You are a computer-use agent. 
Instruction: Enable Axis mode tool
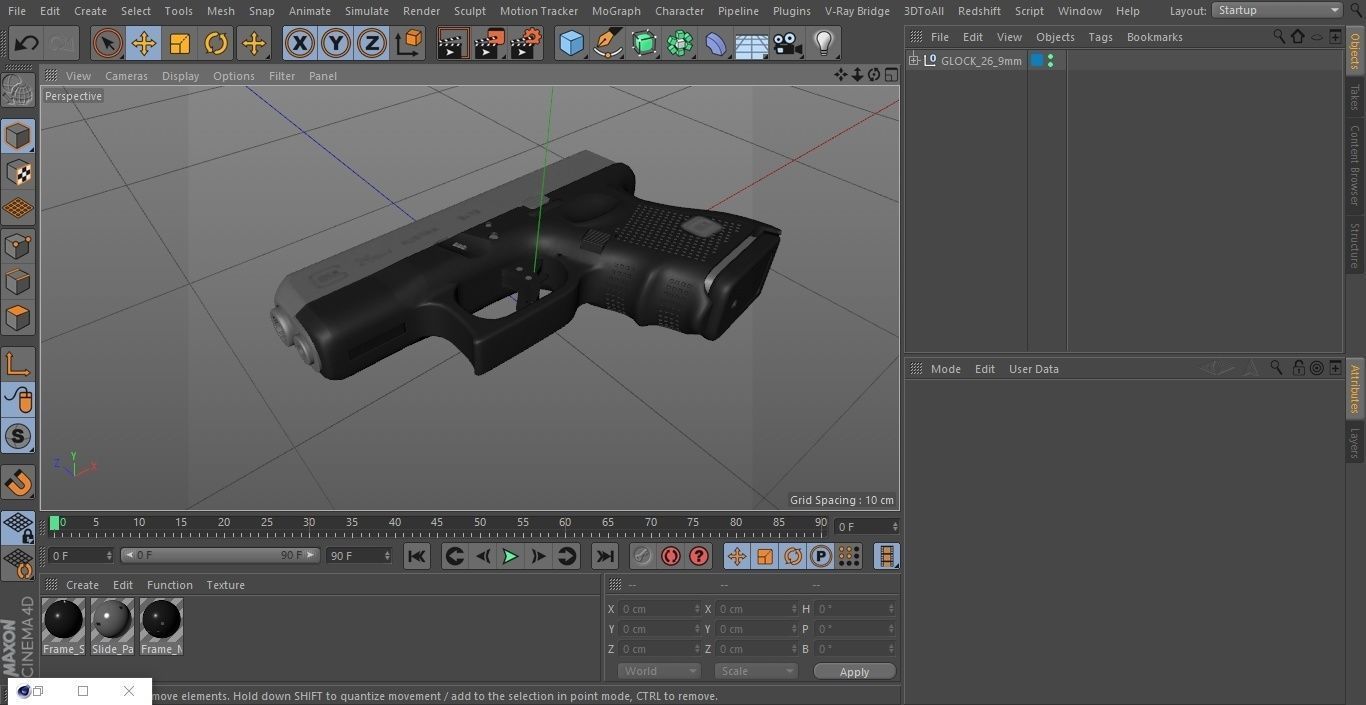18,365
